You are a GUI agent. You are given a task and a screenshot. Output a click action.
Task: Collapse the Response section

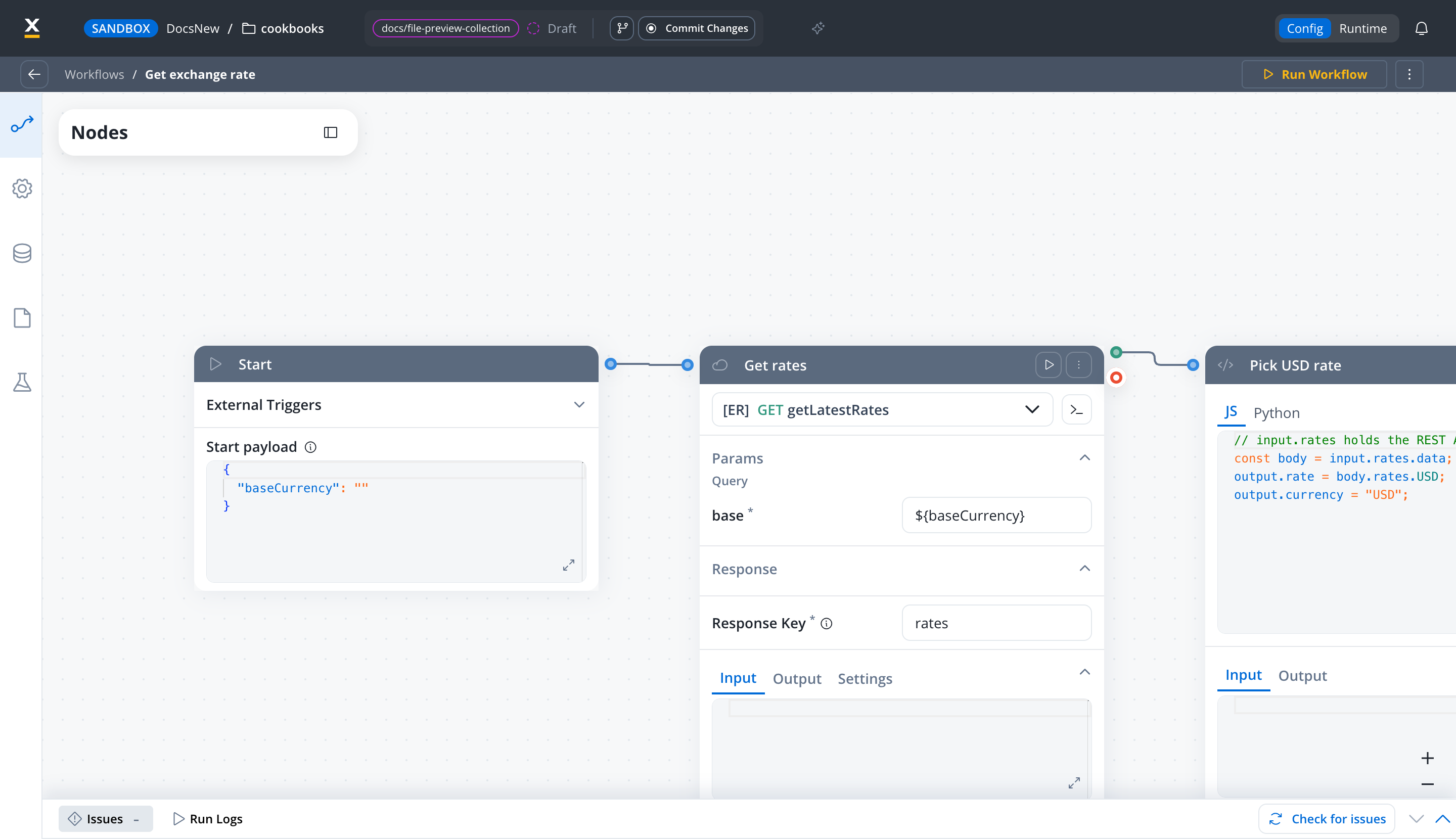click(1084, 569)
